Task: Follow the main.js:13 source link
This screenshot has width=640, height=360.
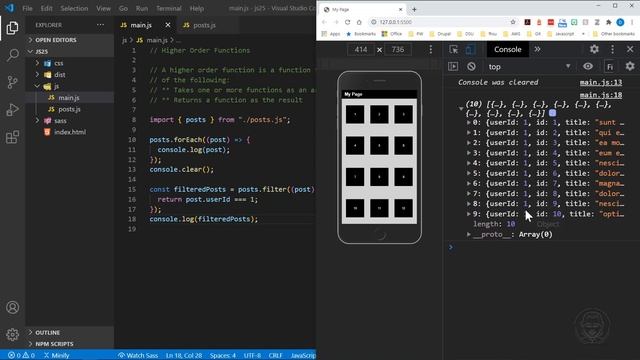Action: 601,82
